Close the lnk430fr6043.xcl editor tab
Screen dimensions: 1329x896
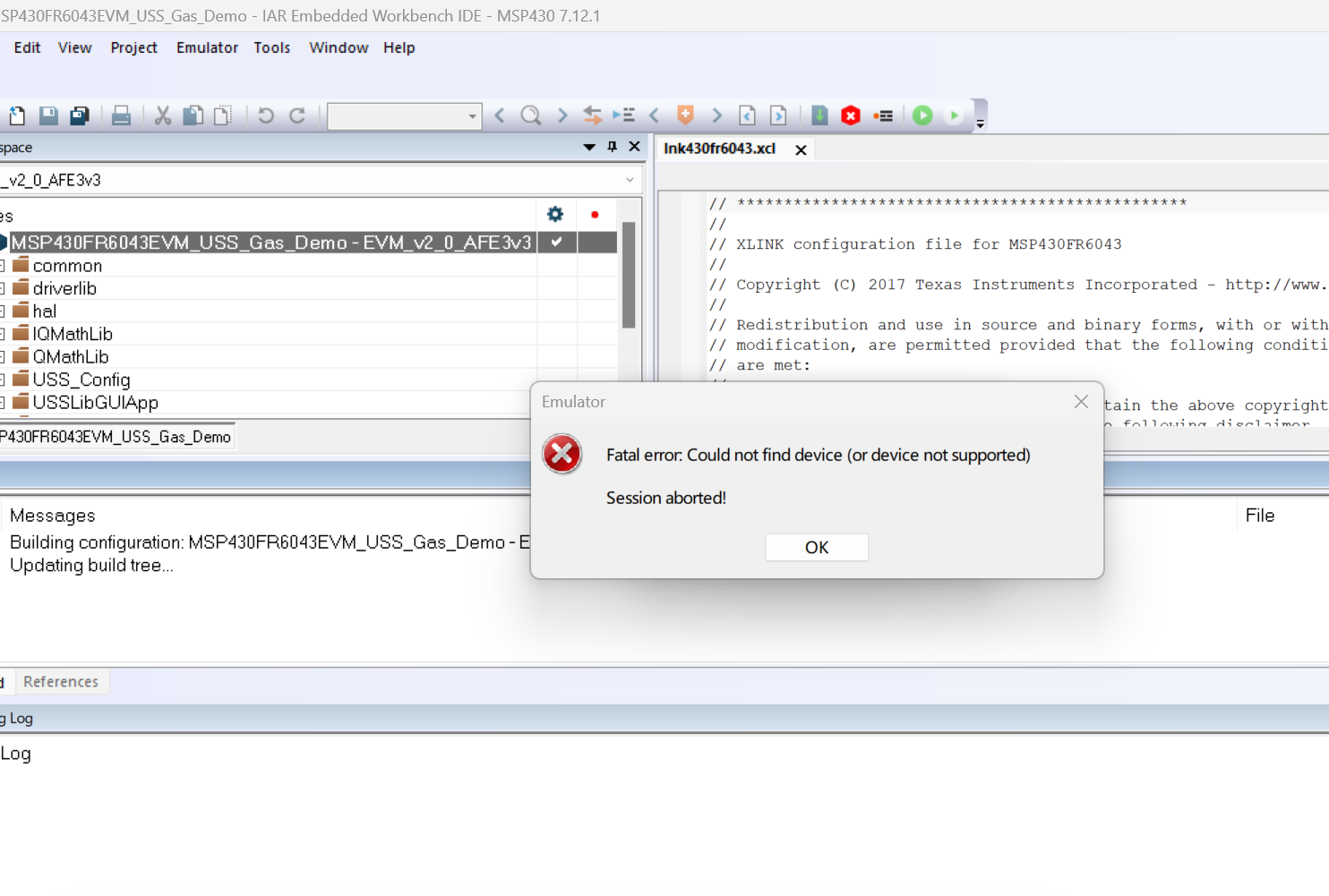[x=801, y=149]
